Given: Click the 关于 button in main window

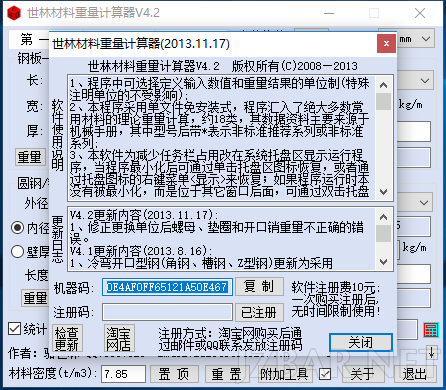Looking at the screenshot, I should pyautogui.click(x=362, y=374).
